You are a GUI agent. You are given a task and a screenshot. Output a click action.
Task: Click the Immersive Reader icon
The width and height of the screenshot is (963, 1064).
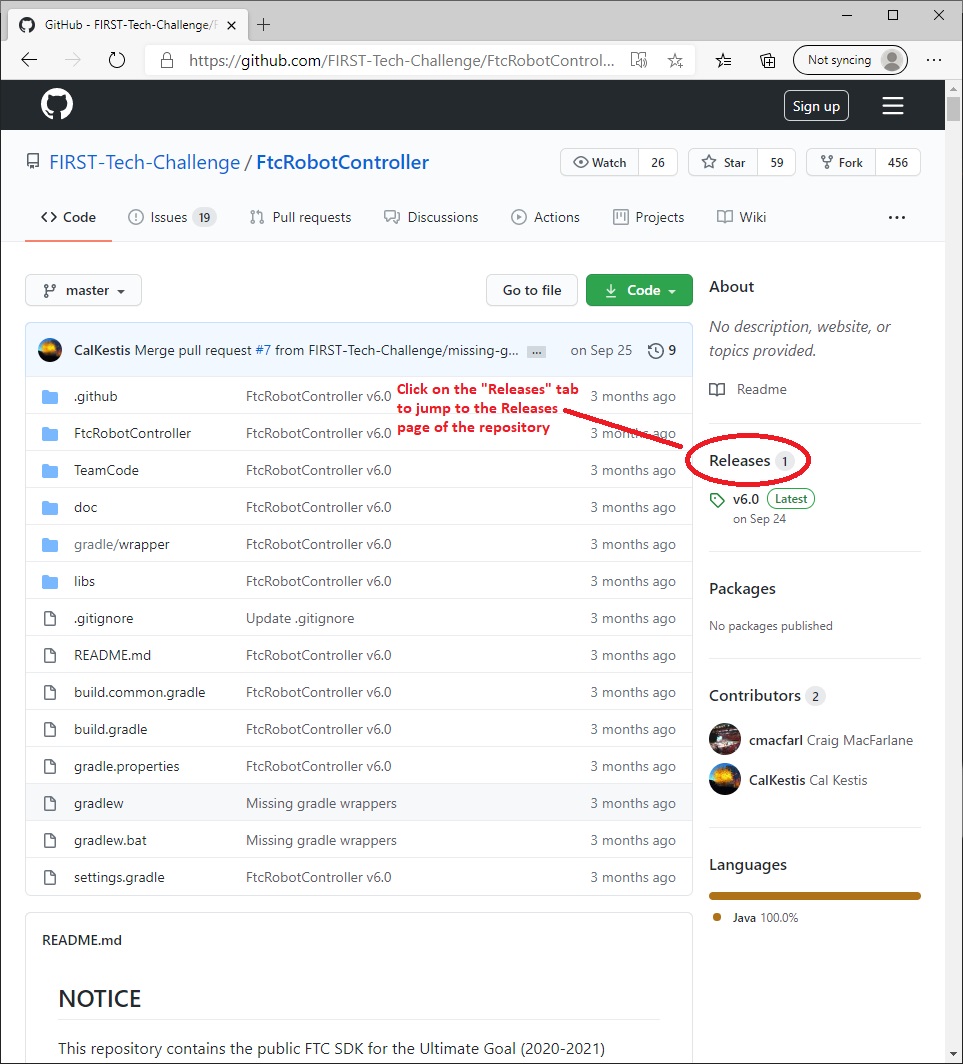click(x=638, y=61)
